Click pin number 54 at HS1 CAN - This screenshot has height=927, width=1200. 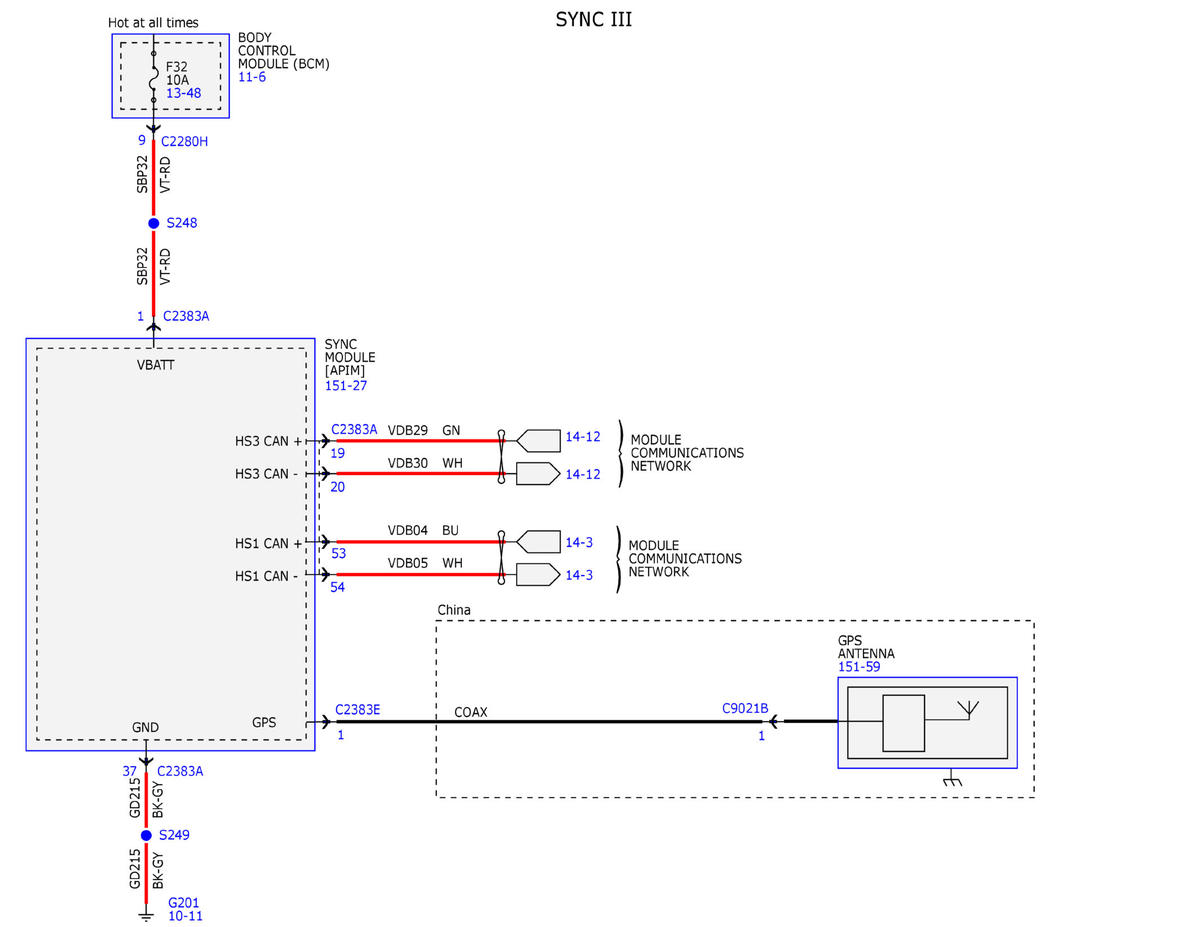coord(338,587)
